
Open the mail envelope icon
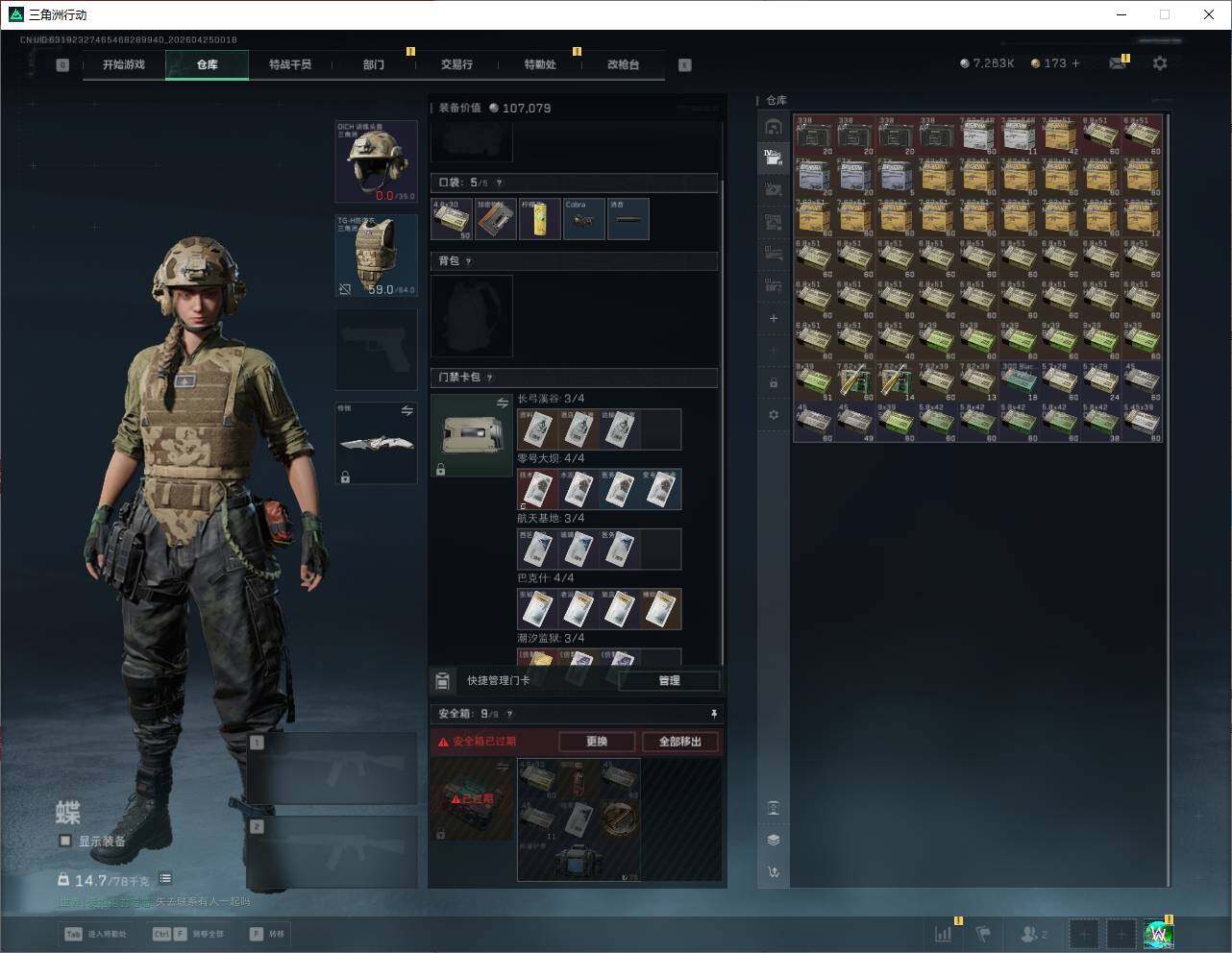point(1118,63)
